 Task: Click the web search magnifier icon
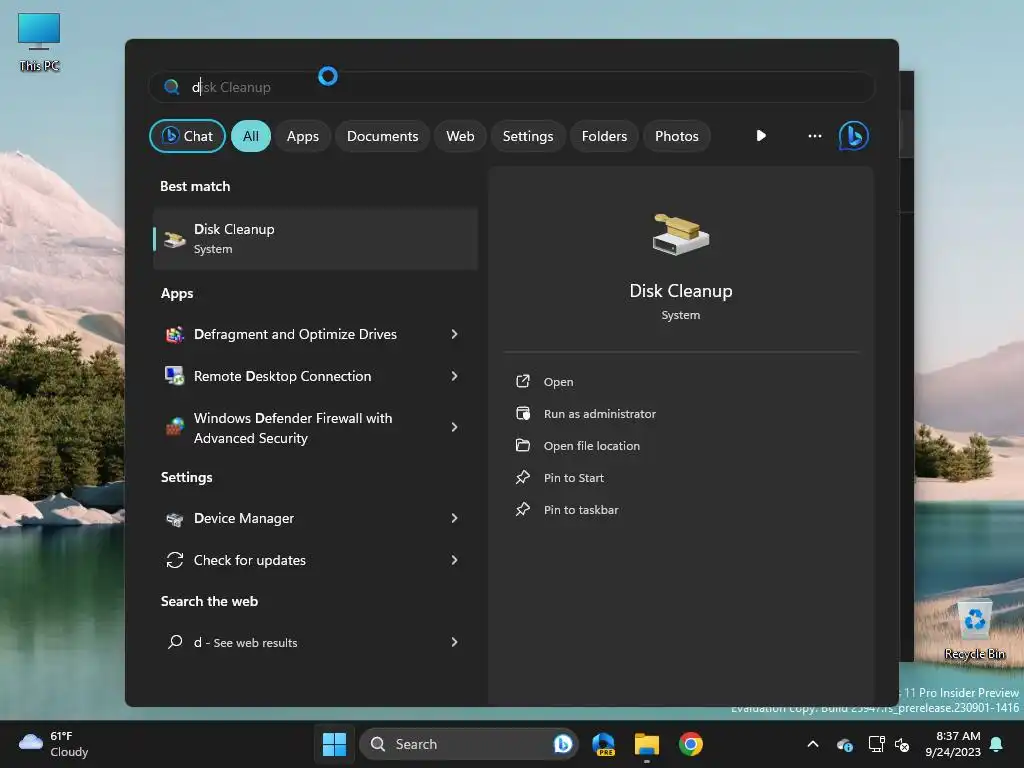[174, 642]
